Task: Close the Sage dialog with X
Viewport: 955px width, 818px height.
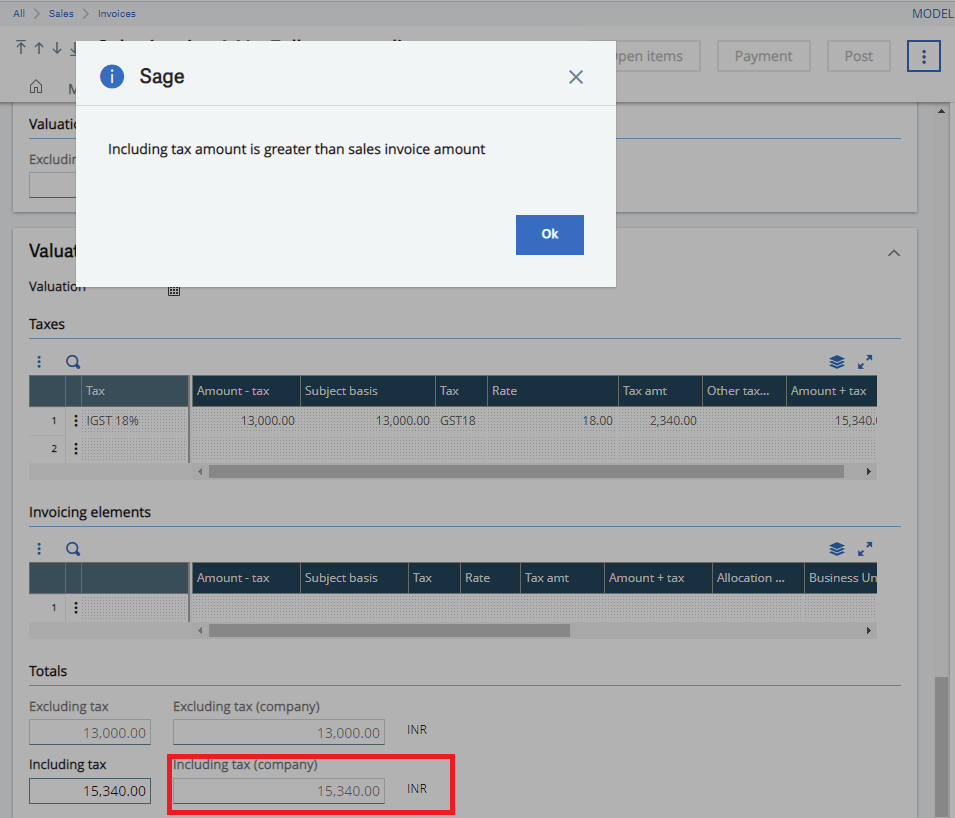Action: pos(576,77)
